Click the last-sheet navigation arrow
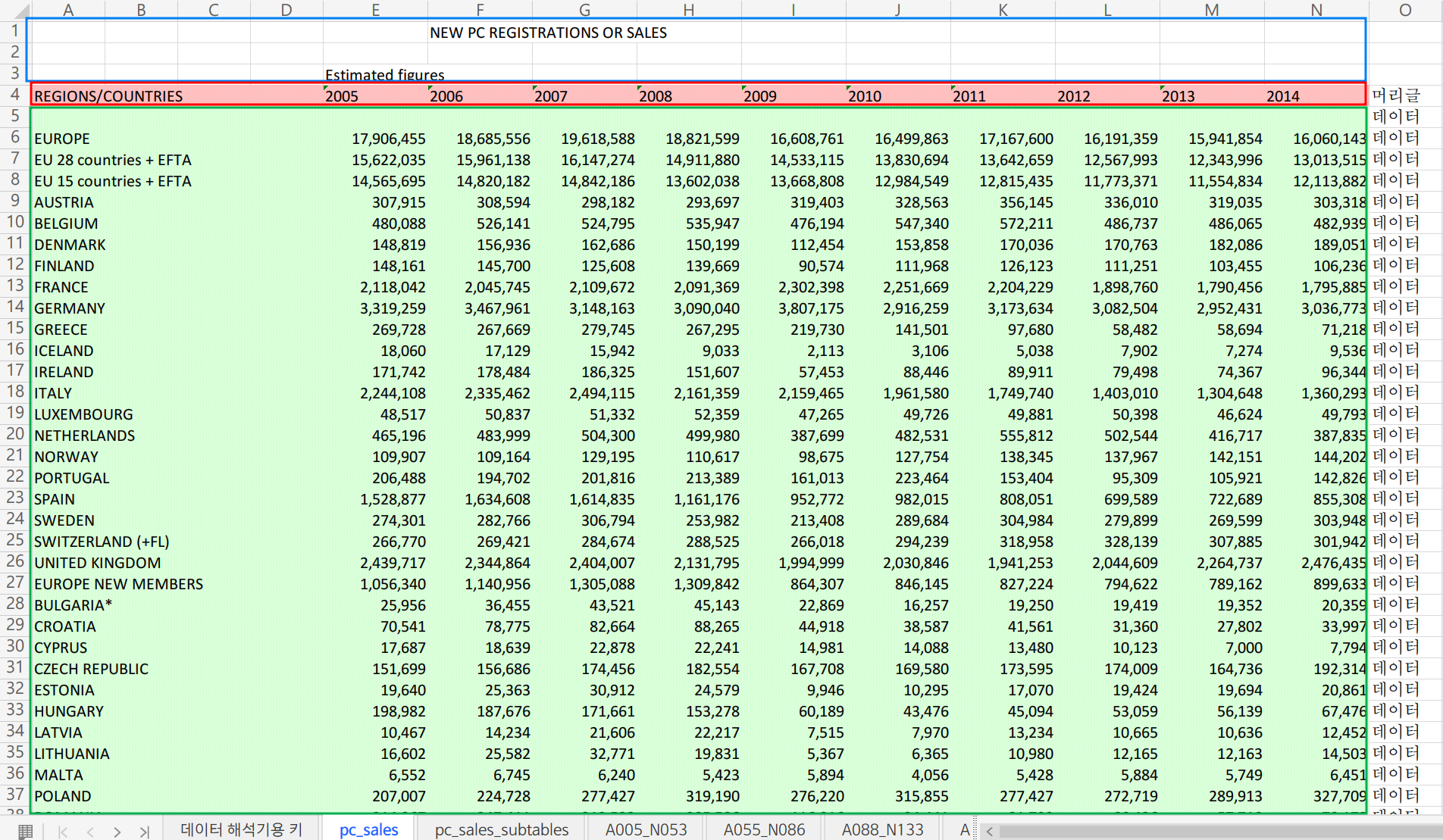Screen dimensions: 1443x840 [x=144, y=831]
